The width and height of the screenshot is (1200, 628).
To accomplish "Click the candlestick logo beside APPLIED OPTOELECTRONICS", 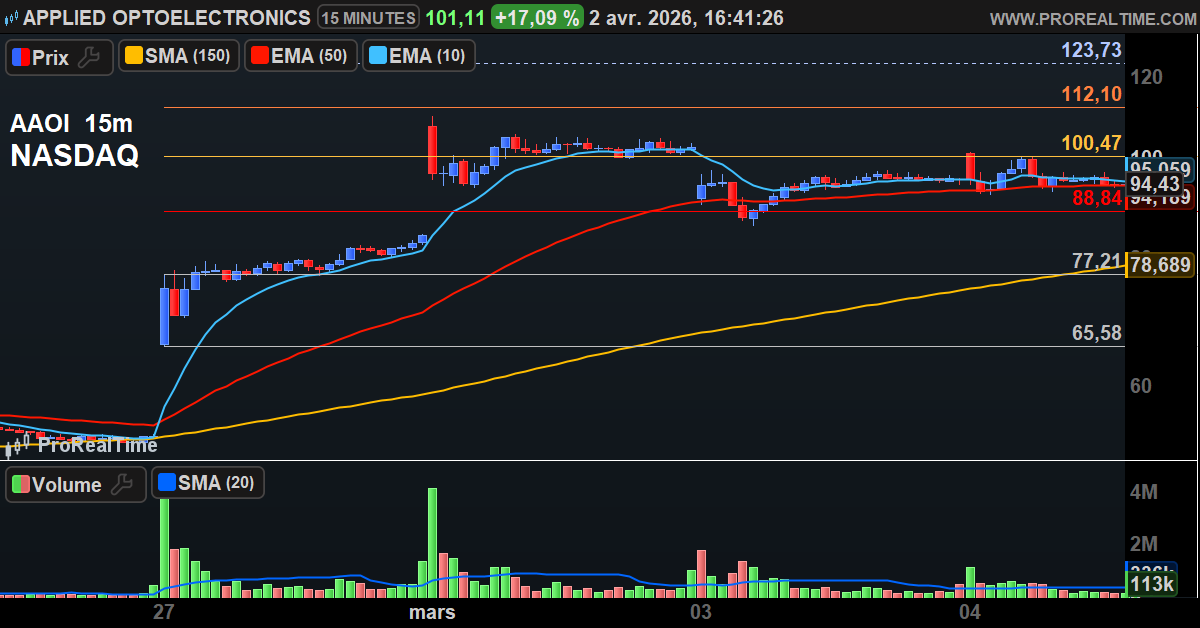I will (12, 17).
